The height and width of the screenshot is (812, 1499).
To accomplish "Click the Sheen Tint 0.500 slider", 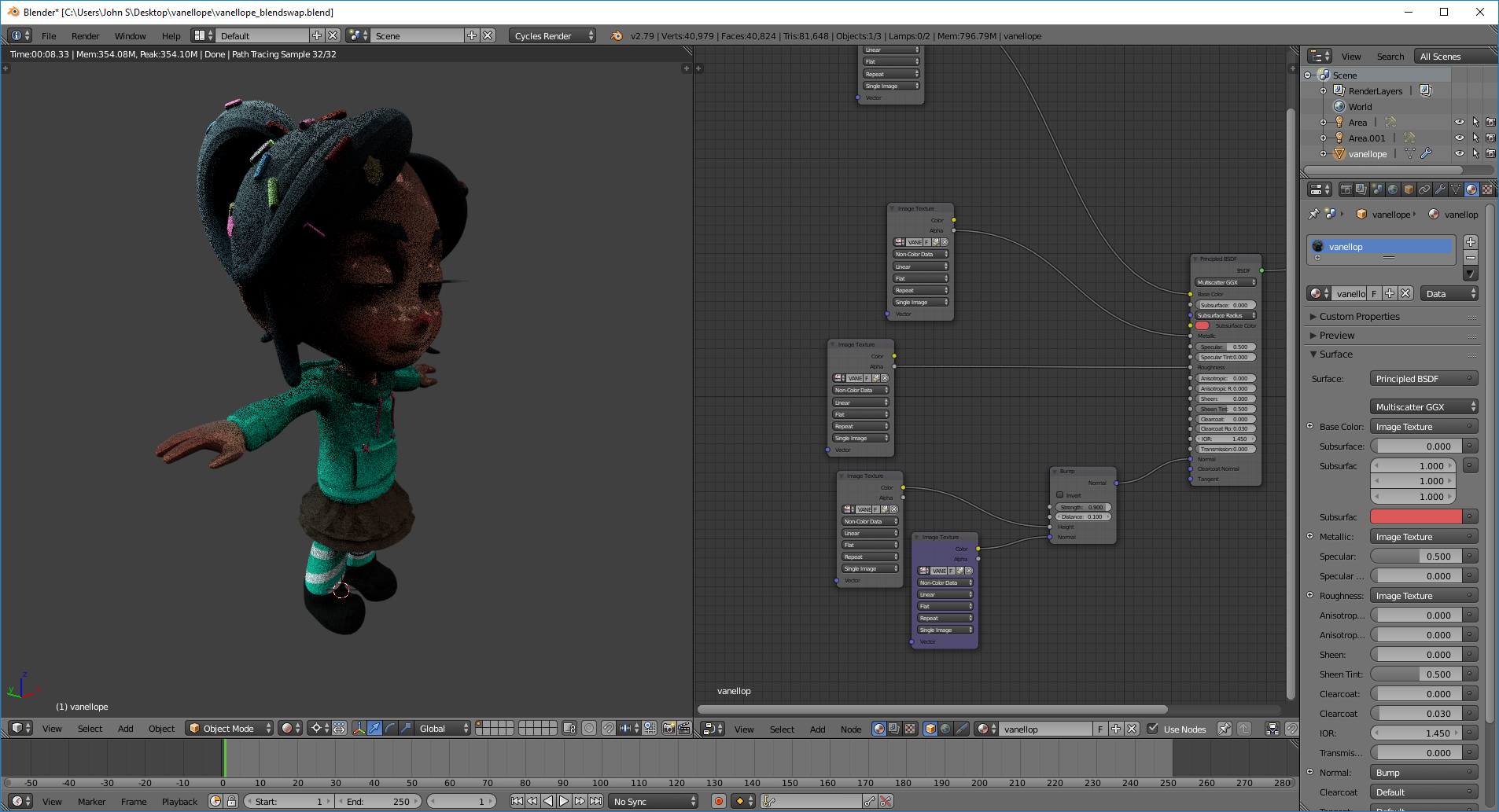I will coord(1416,674).
